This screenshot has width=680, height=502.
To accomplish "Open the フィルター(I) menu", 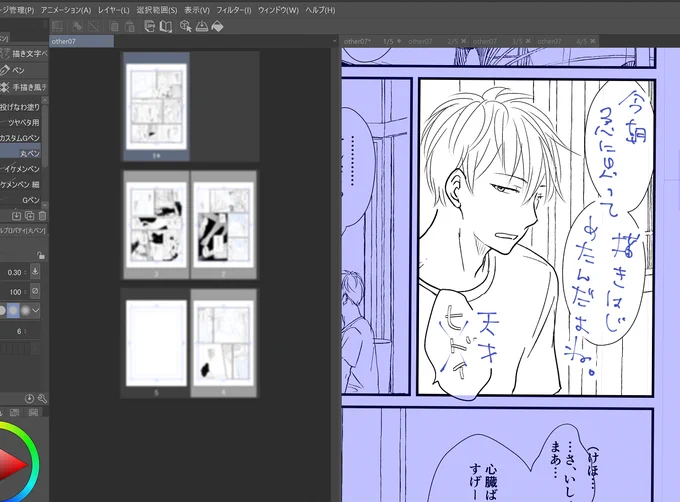I will [x=234, y=10].
